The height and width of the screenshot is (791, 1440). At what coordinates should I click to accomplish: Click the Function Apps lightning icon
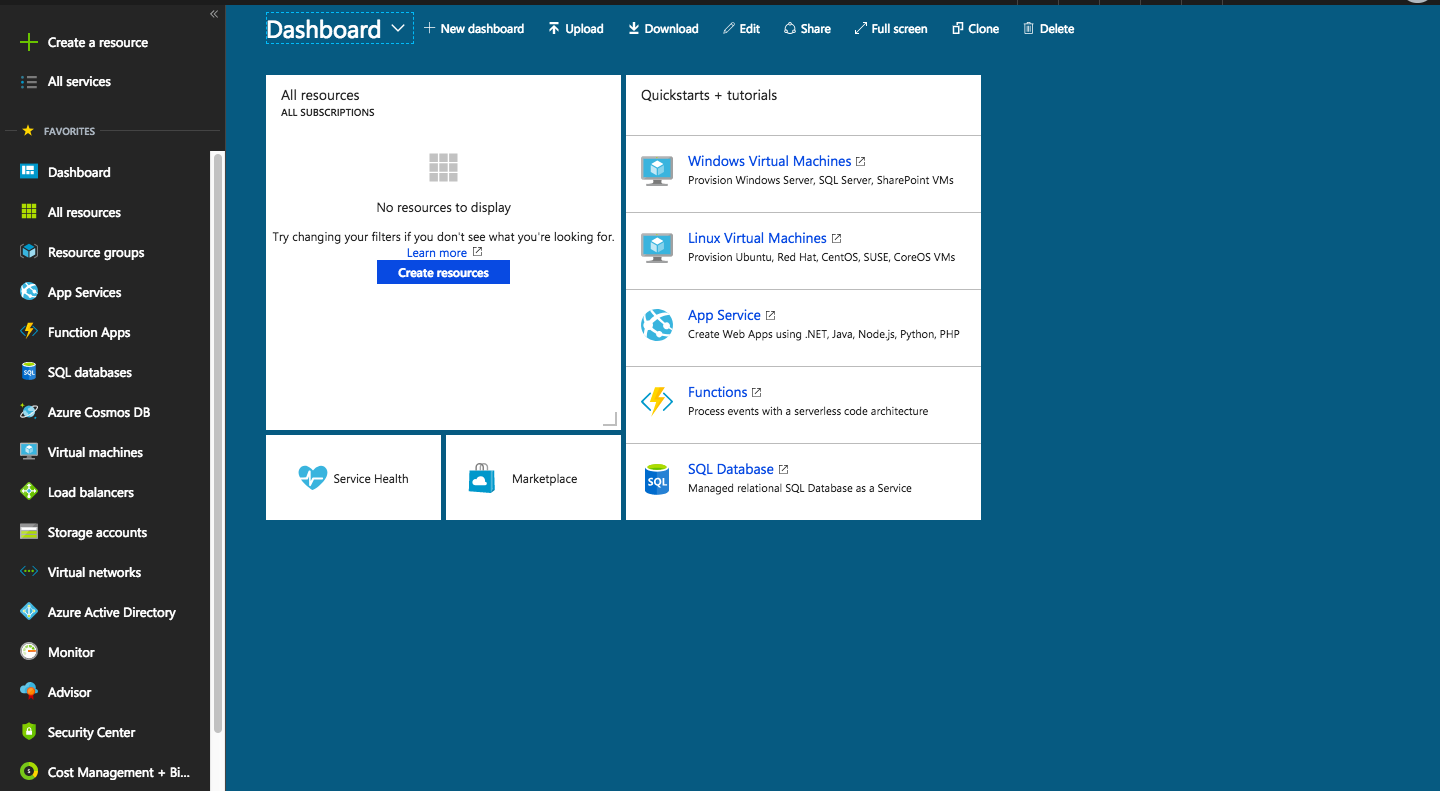click(x=29, y=332)
